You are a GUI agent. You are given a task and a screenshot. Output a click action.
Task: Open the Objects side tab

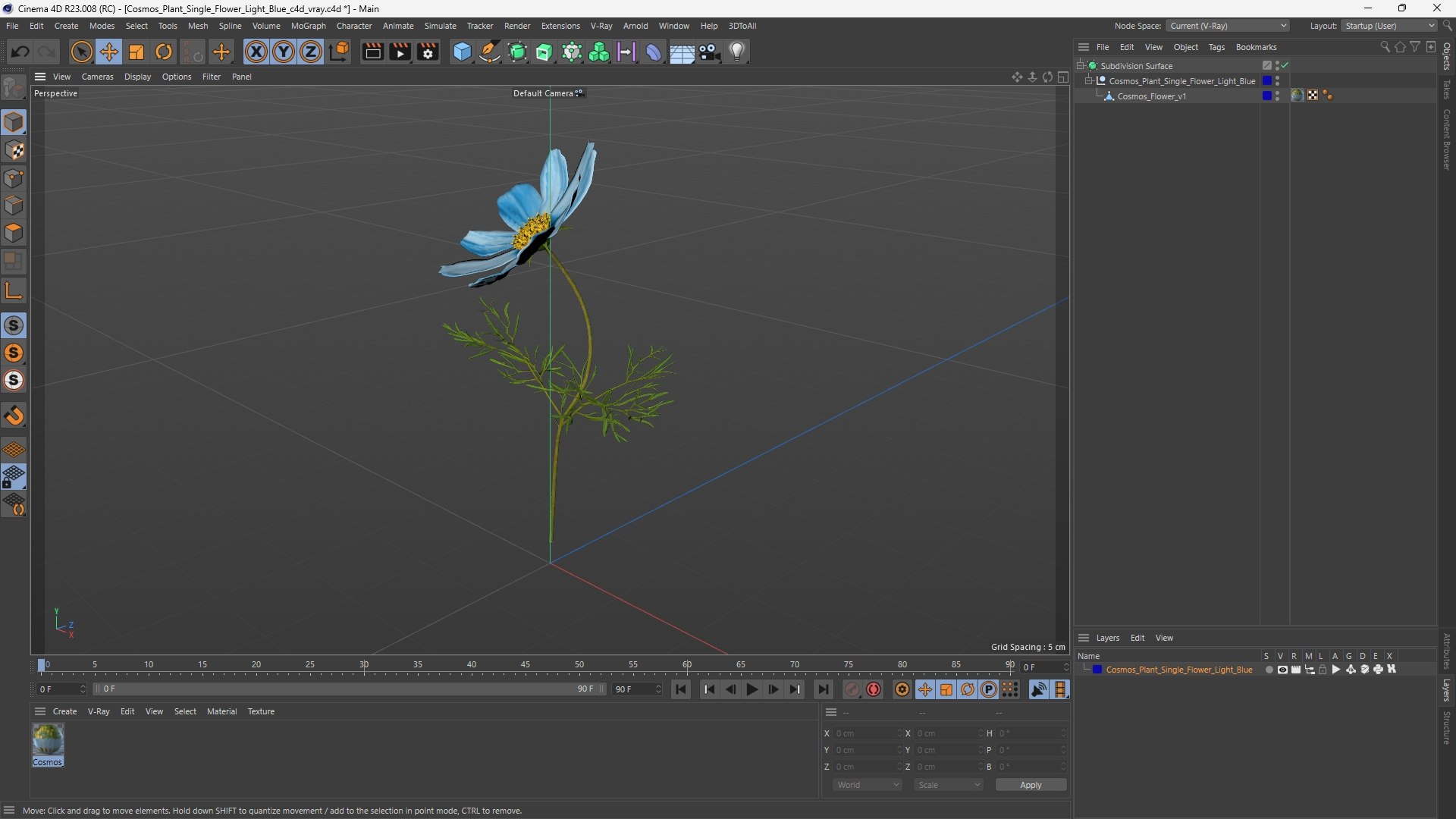pos(1447,57)
